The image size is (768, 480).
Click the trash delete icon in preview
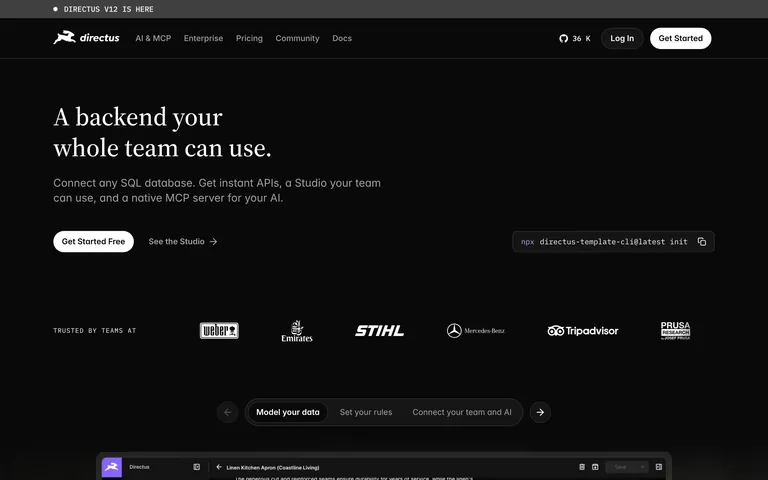[x=582, y=467]
